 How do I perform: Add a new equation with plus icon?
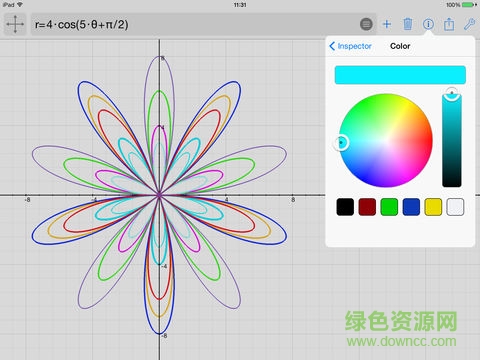click(x=387, y=24)
